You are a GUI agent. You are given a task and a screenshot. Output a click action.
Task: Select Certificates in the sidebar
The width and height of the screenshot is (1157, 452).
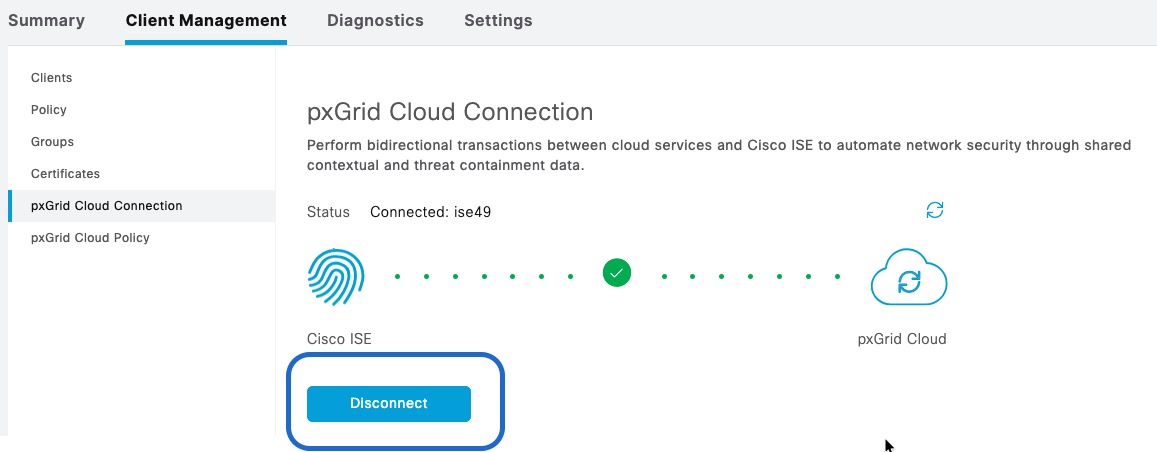pyautogui.click(x=65, y=174)
